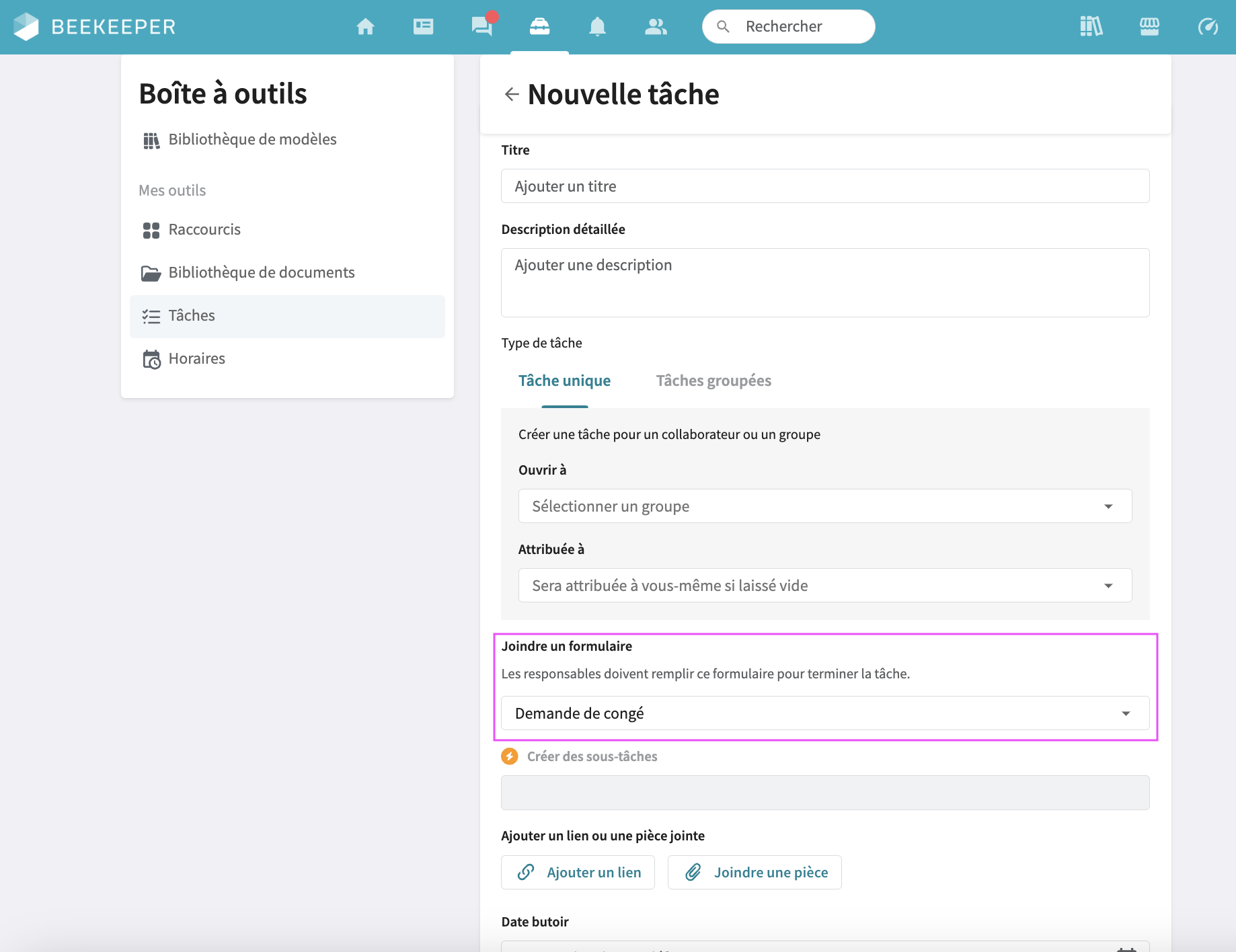This screenshot has width=1236, height=952.
Task: Open the dashboard gauge icon
Action: [1207, 27]
